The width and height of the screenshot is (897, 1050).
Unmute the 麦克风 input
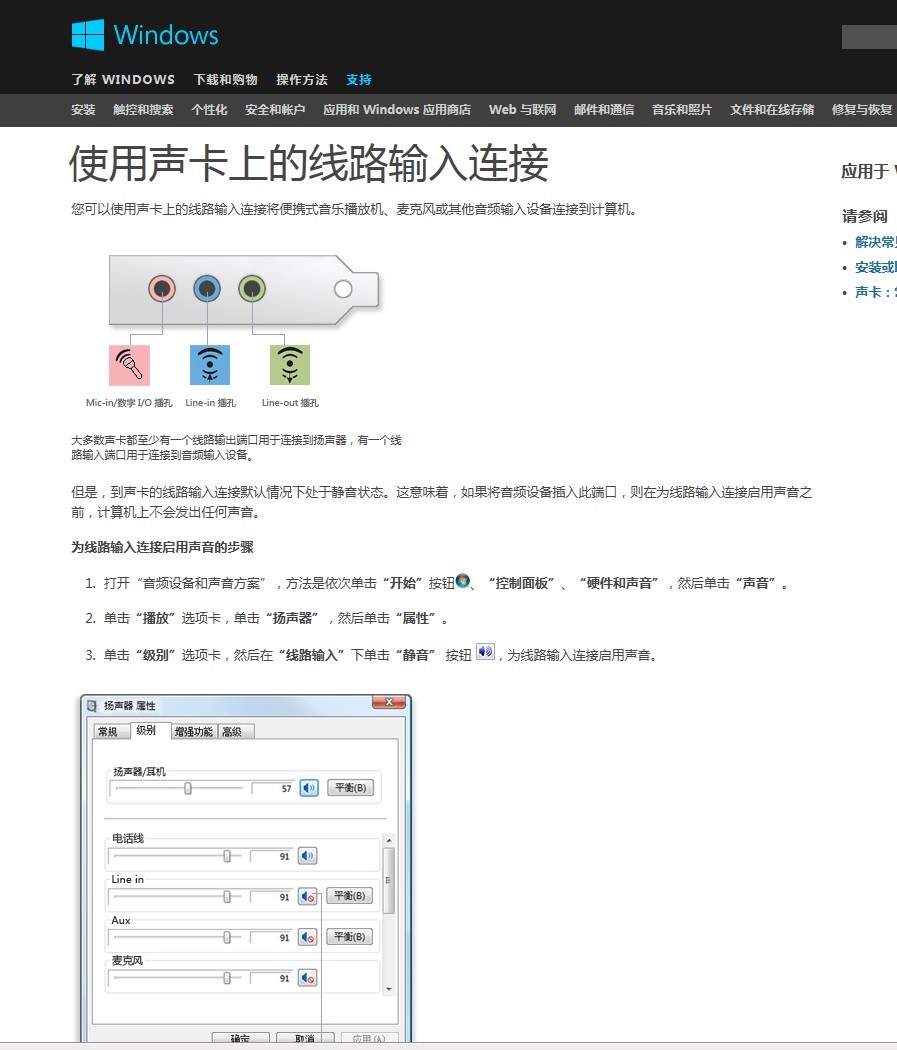pos(308,978)
